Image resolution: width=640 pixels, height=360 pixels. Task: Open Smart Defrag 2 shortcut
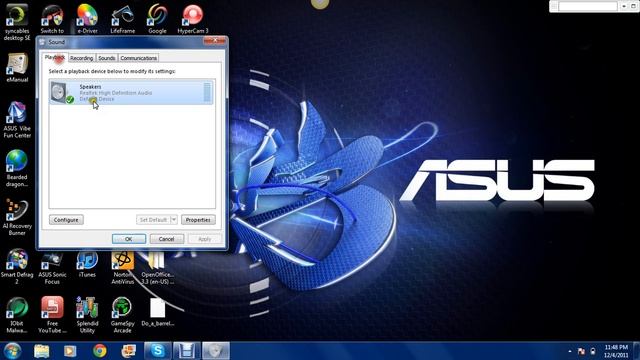click(x=17, y=266)
